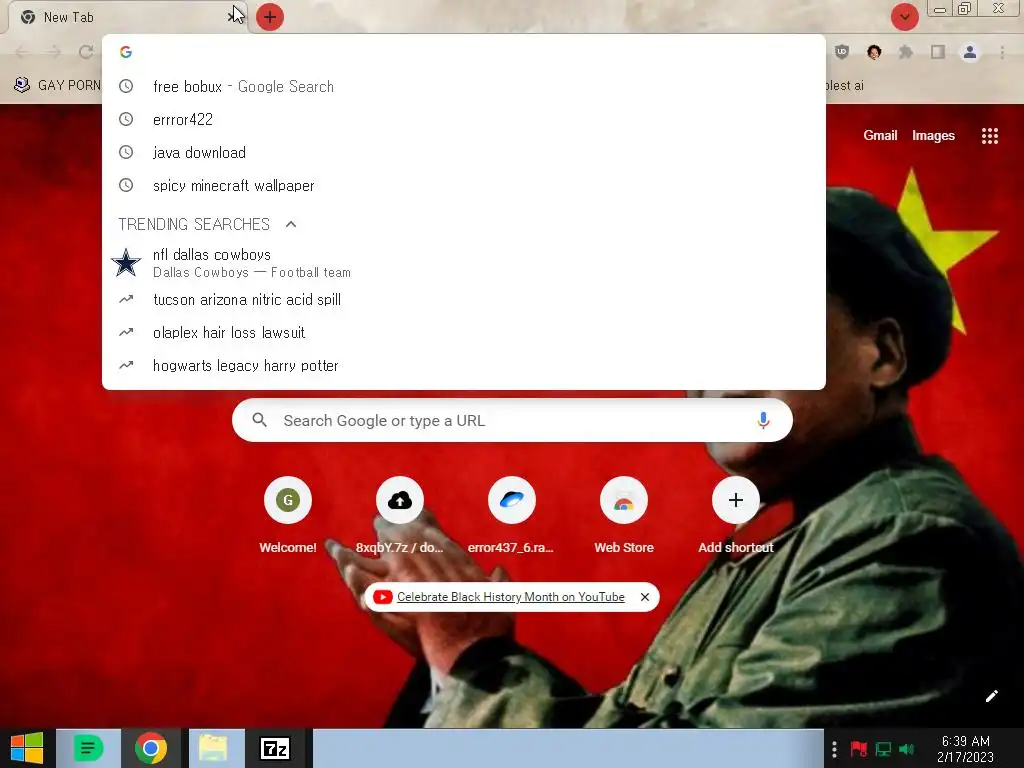Collapse the Trending Searches section
Screen dimensions: 1024x768
(x=291, y=224)
